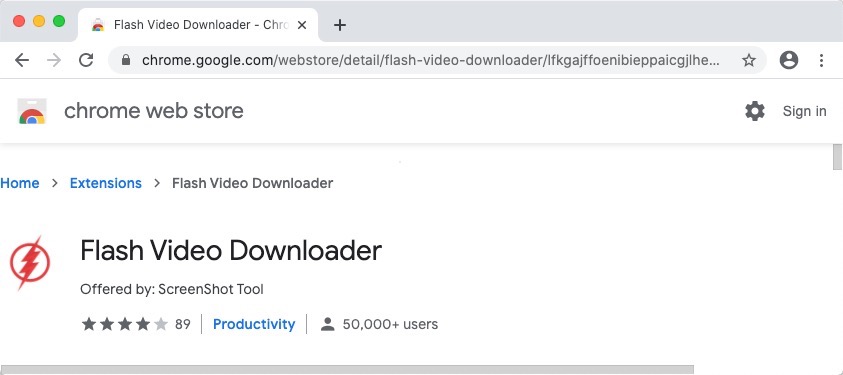Go to Home in the breadcrumb
Viewport: 843px width, 375px height.
click(x=20, y=183)
